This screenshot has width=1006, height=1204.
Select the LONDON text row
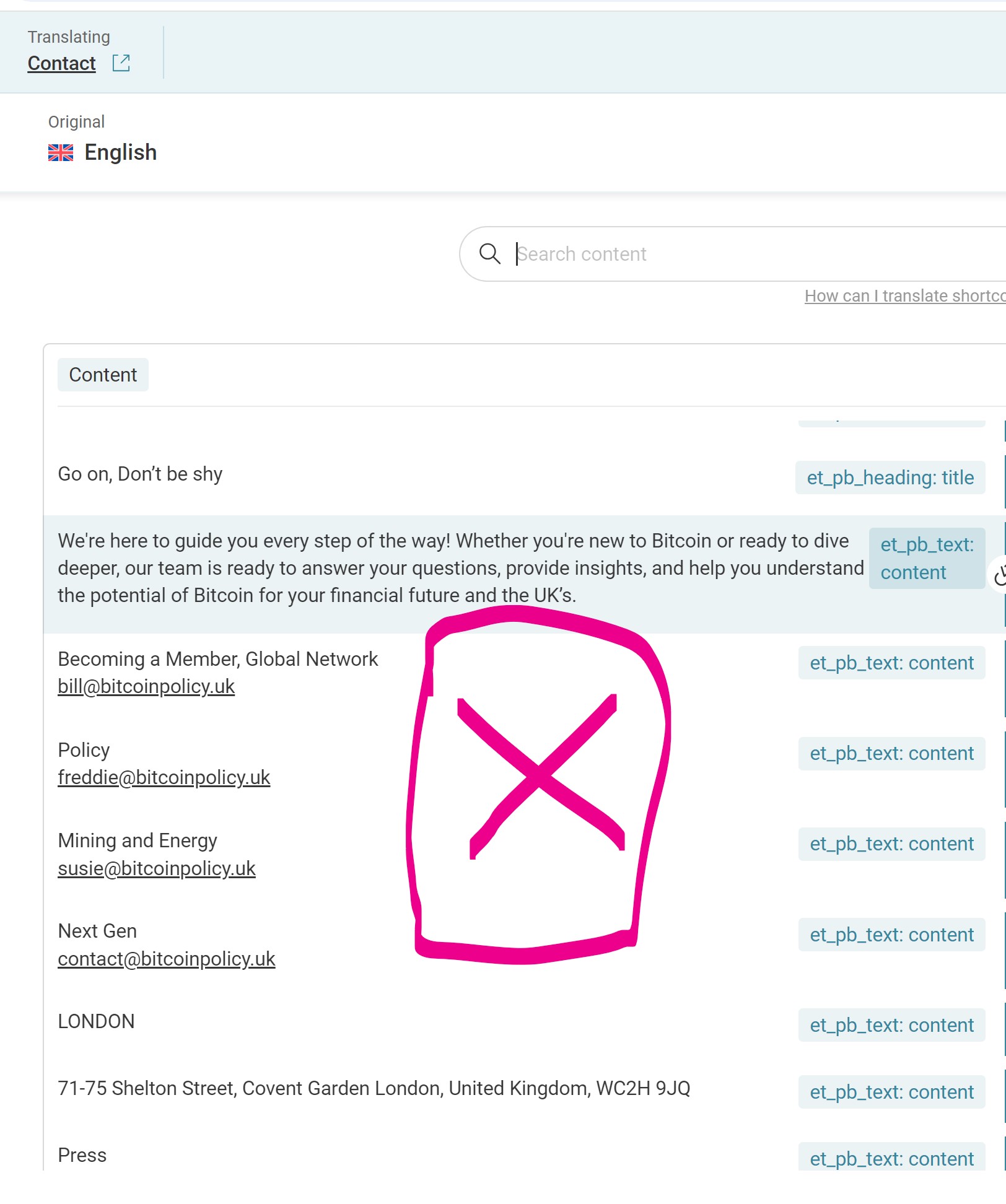click(523, 1022)
